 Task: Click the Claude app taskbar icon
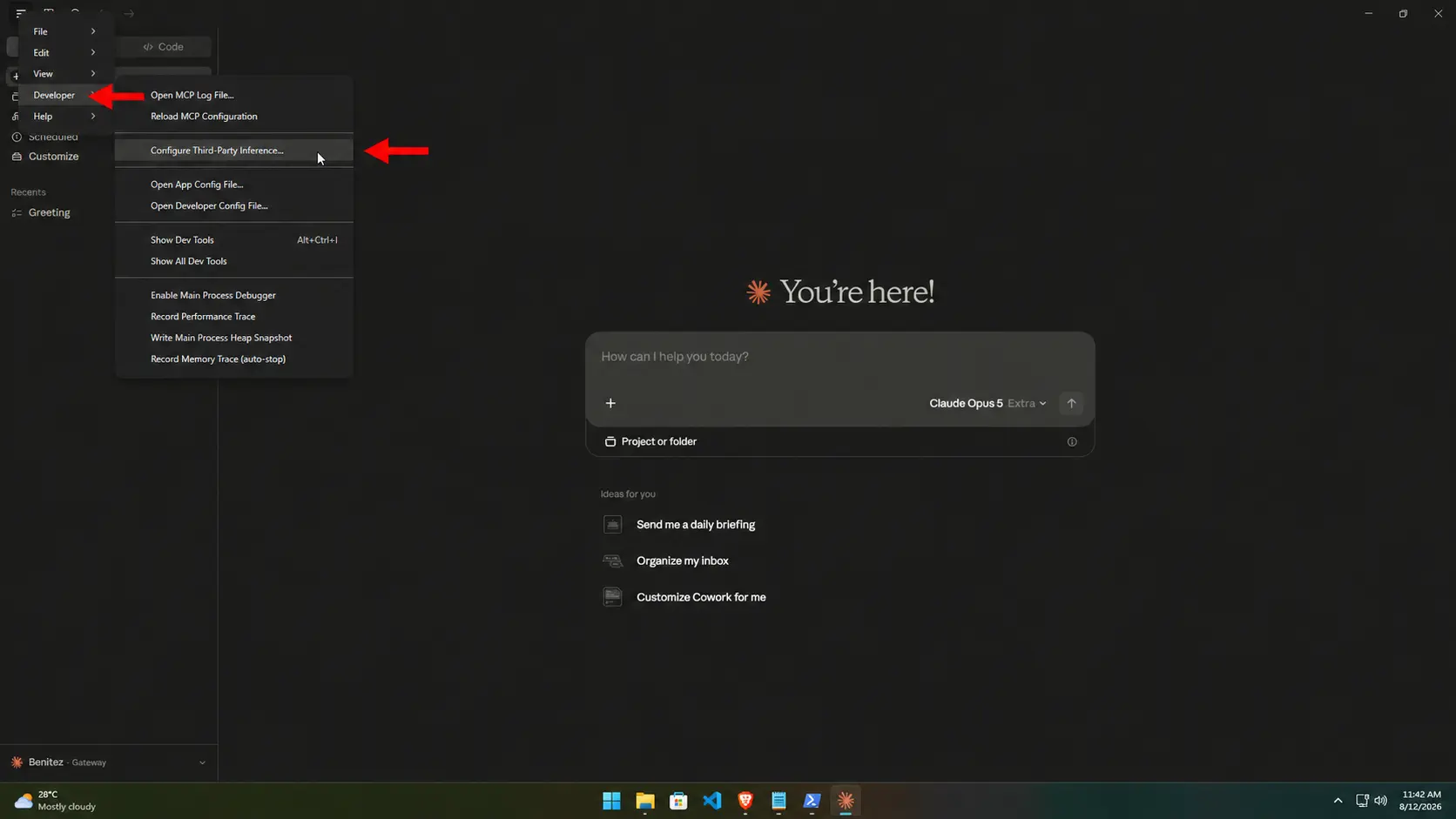coord(846,801)
